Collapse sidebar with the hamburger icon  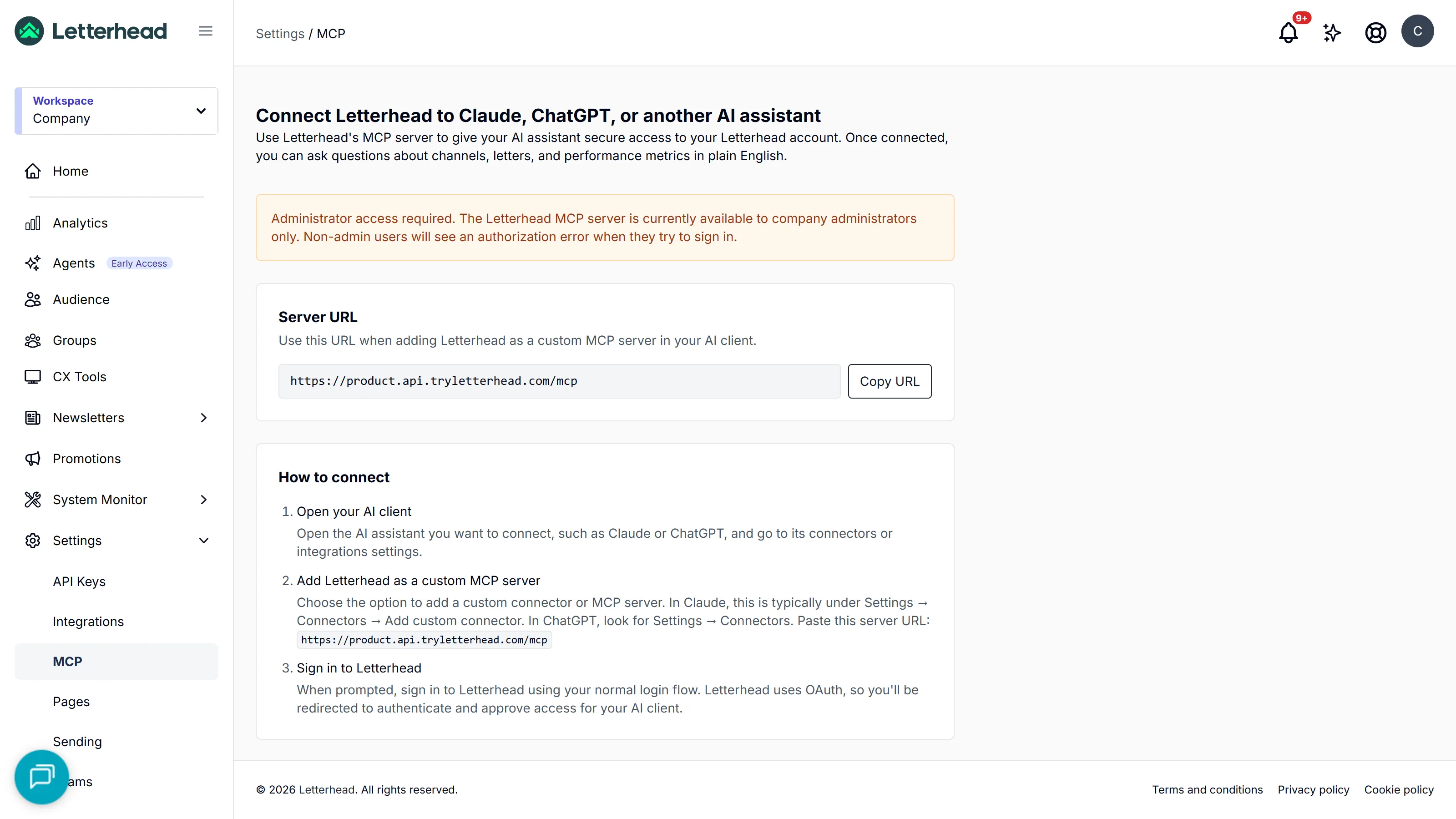pos(206,31)
